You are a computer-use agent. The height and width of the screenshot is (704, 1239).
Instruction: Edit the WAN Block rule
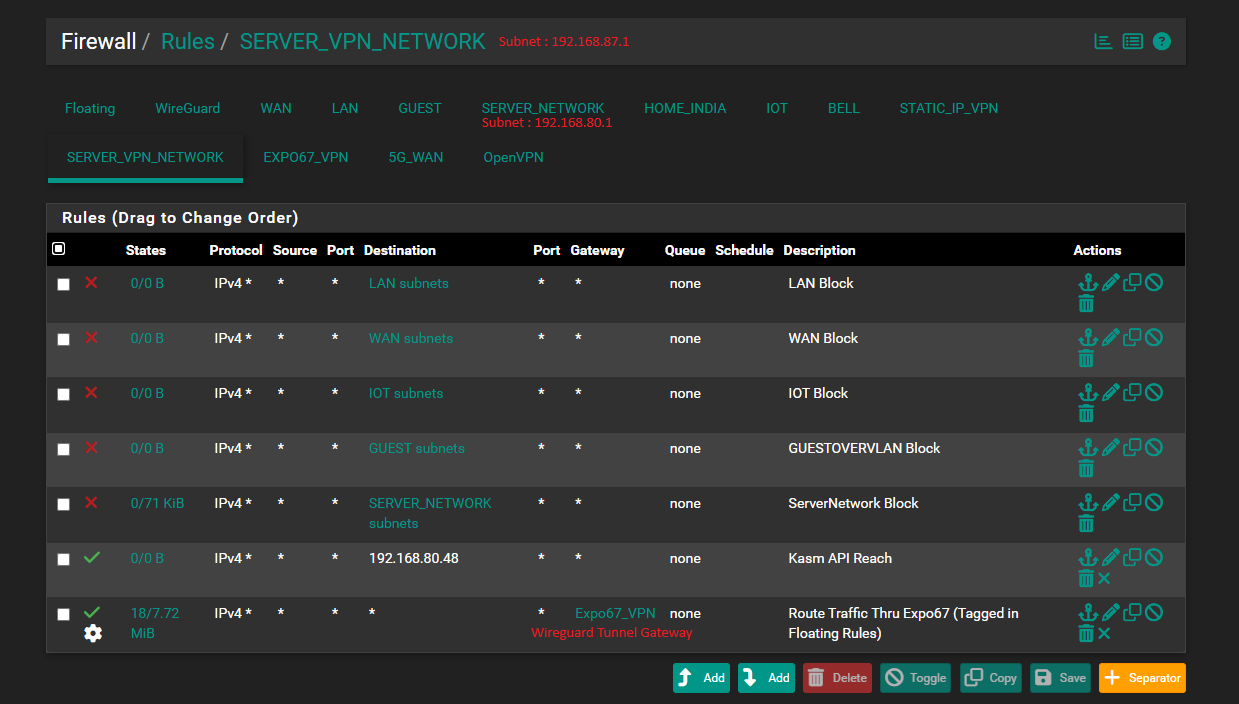pyautogui.click(x=1110, y=338)
